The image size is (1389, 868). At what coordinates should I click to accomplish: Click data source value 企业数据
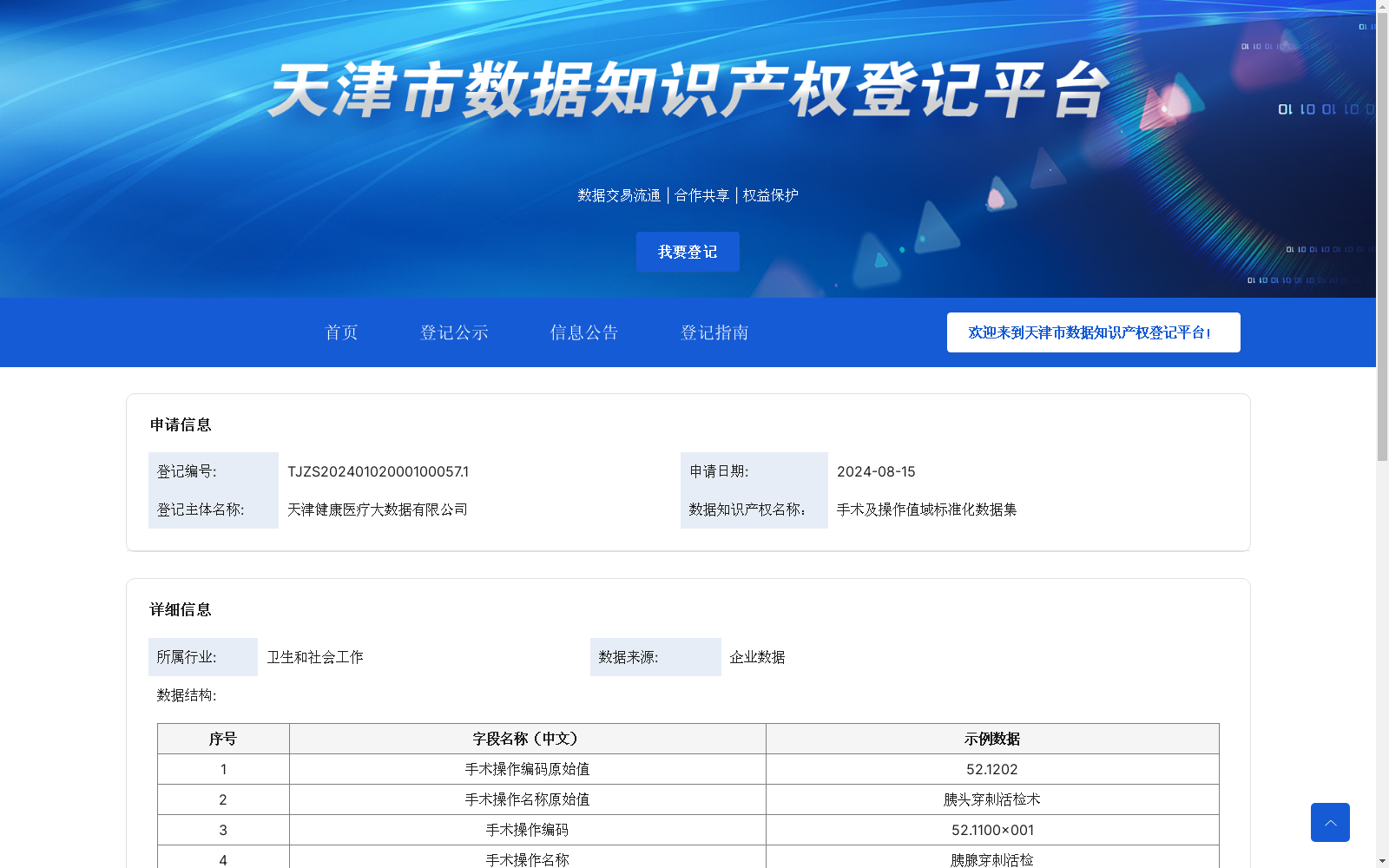pyautogui.click(x=757, y=657)
